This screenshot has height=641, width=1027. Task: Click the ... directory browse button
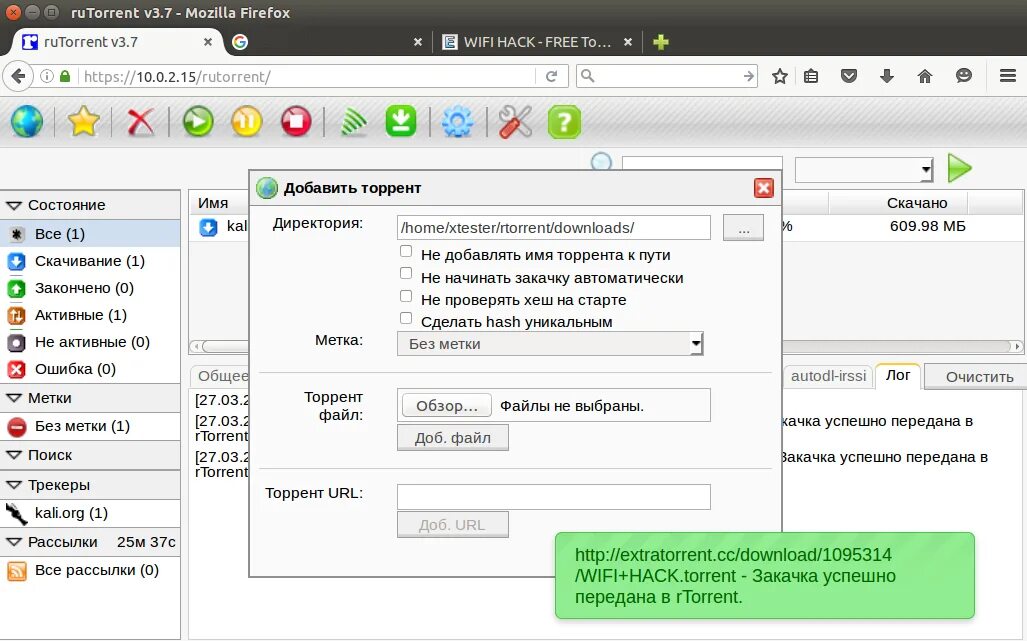point(743,228)
